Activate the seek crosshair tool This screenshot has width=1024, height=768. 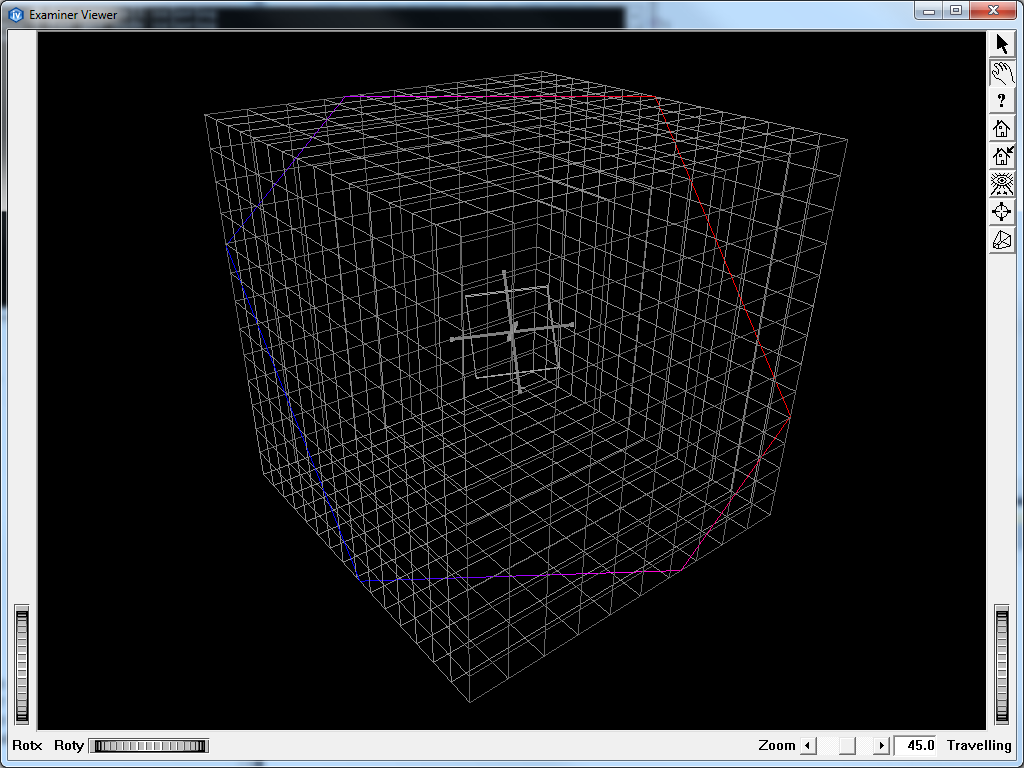click(x=1002, y=212)
